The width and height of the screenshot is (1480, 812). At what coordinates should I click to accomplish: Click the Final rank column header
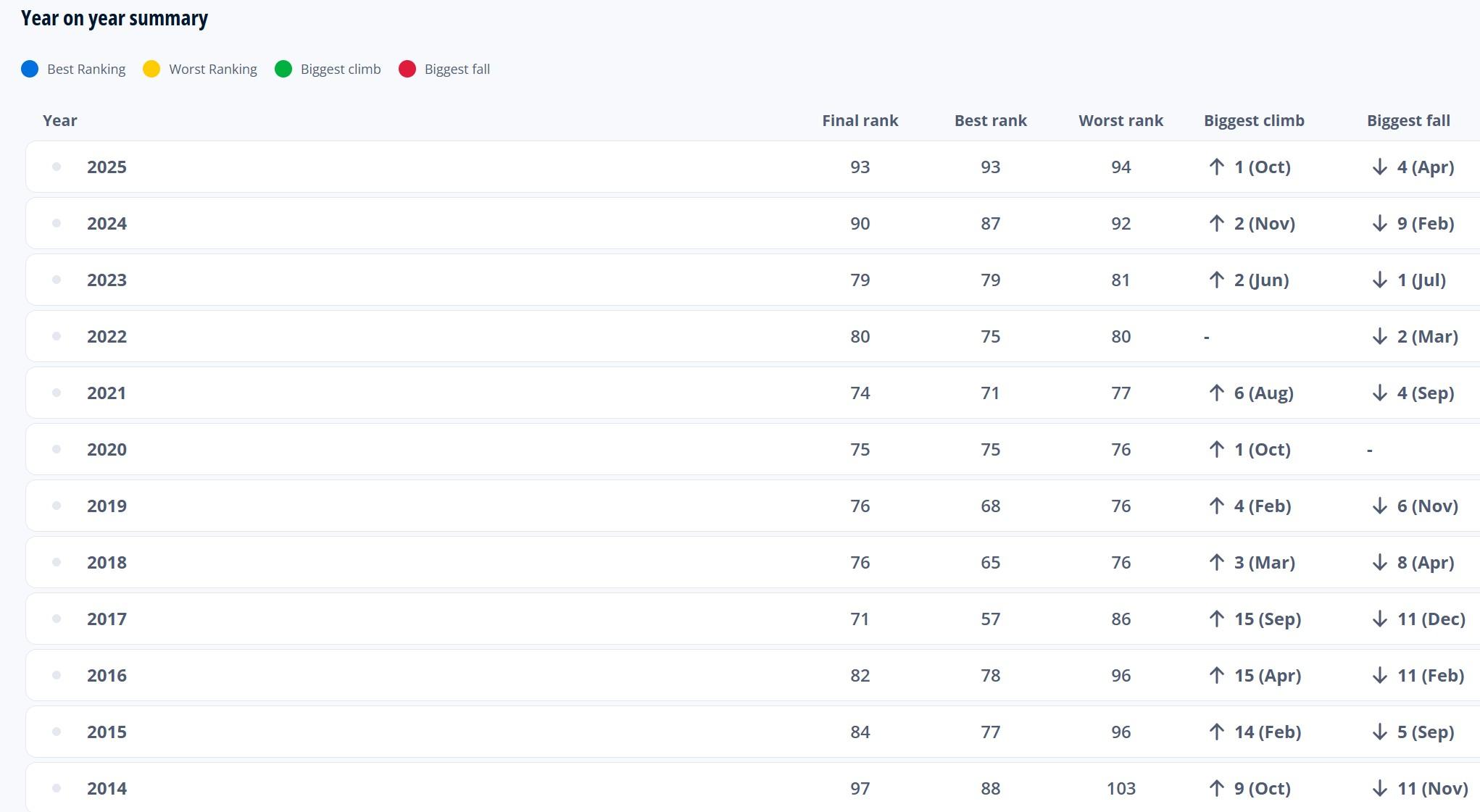coord(860,121)
